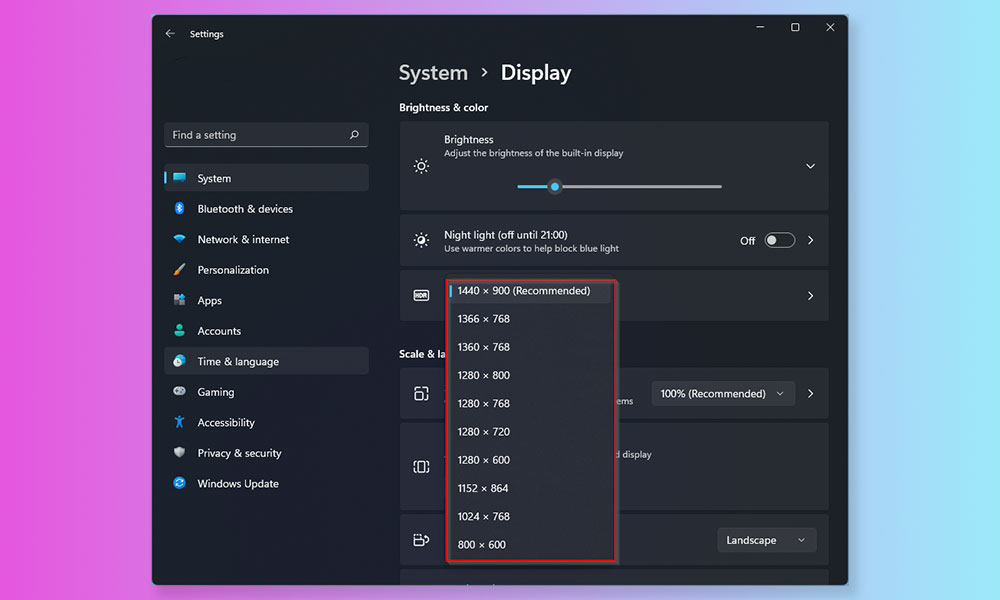Click the brightness slider thumb
Viewport: 1000px width, 600px height.
555,187
